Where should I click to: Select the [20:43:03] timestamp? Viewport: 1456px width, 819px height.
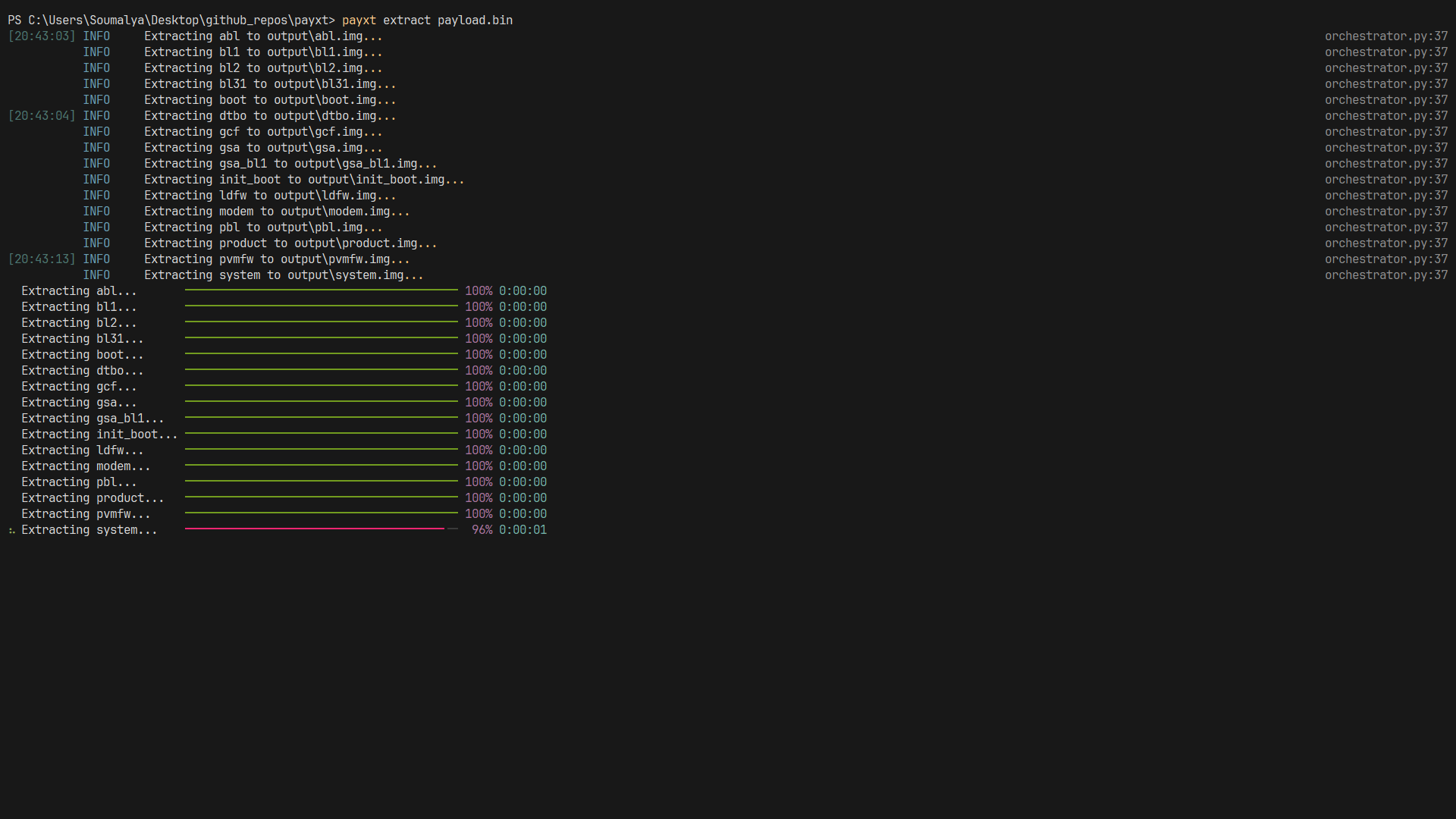coord(42,36)
